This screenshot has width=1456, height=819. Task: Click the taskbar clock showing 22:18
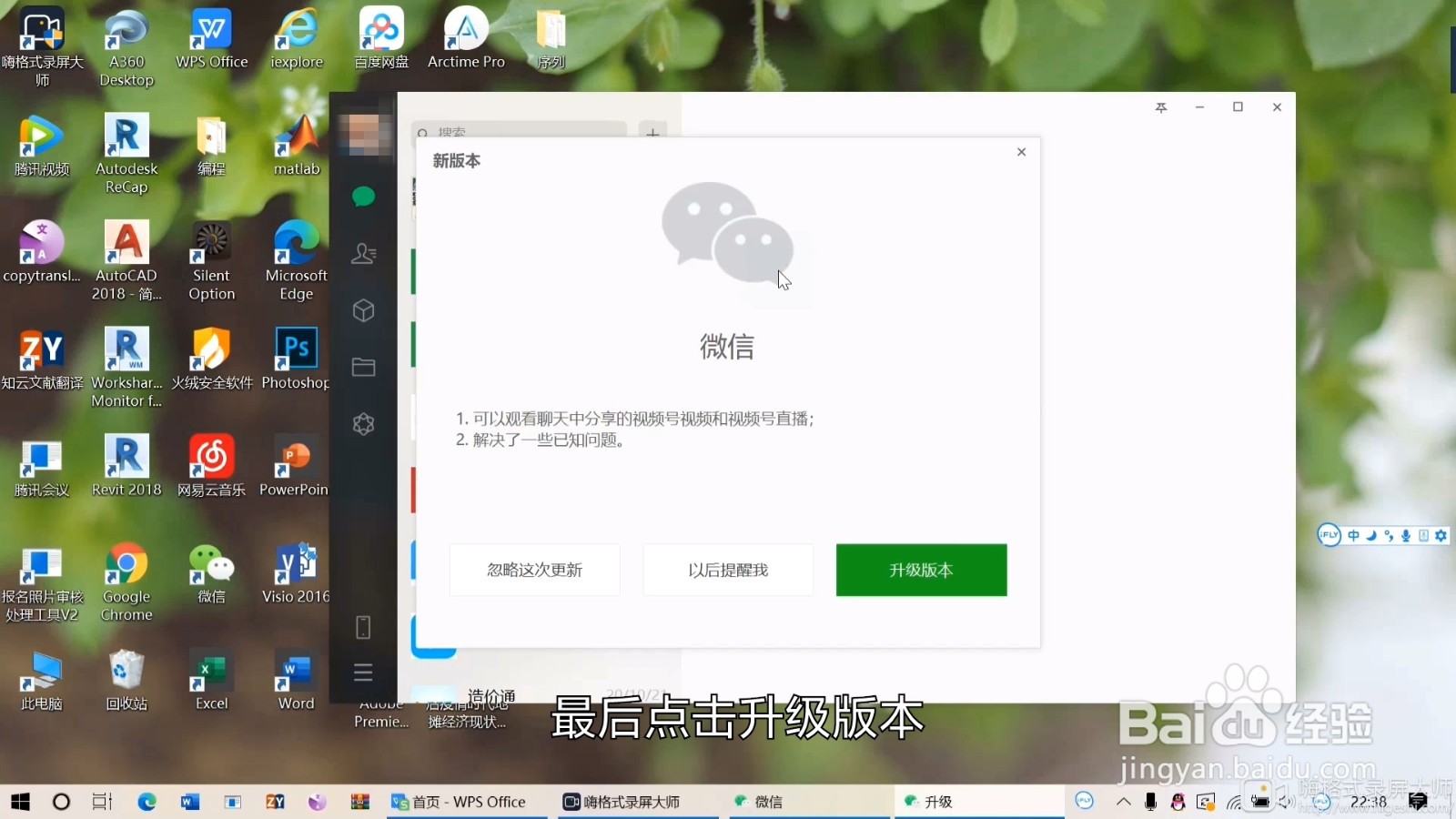[1368, 802]
